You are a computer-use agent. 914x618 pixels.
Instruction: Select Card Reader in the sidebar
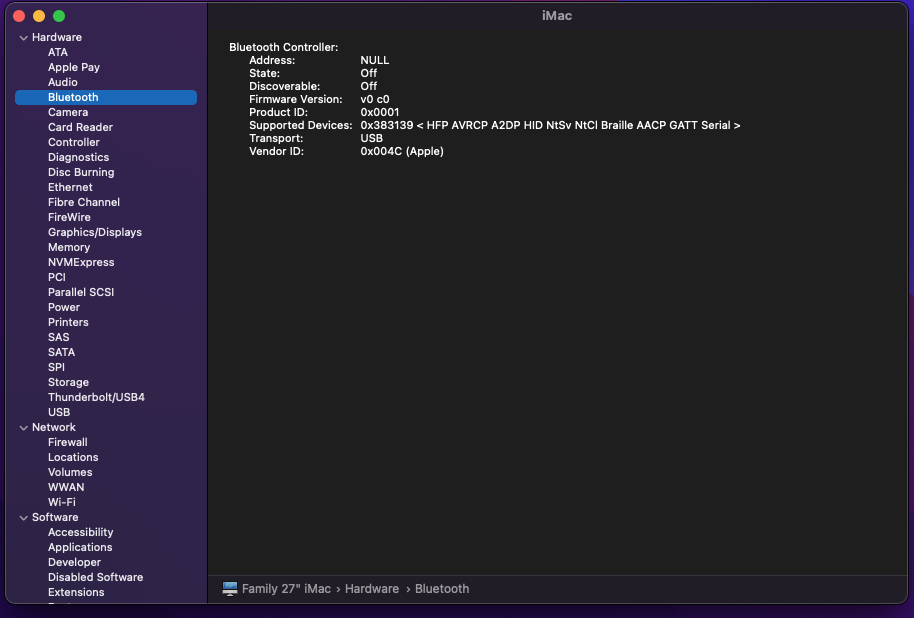[80, 127]
